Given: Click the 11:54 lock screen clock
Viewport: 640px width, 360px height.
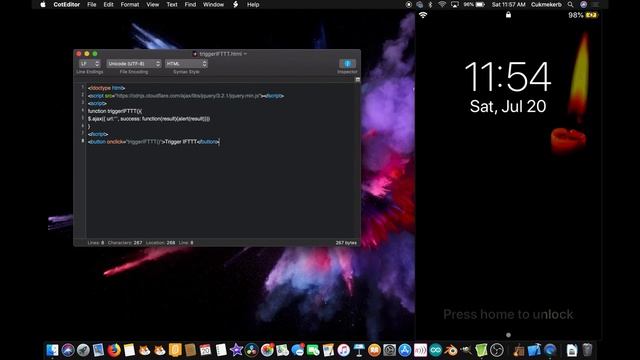Looking at the screenshot, I should click(x=508, y=77).
